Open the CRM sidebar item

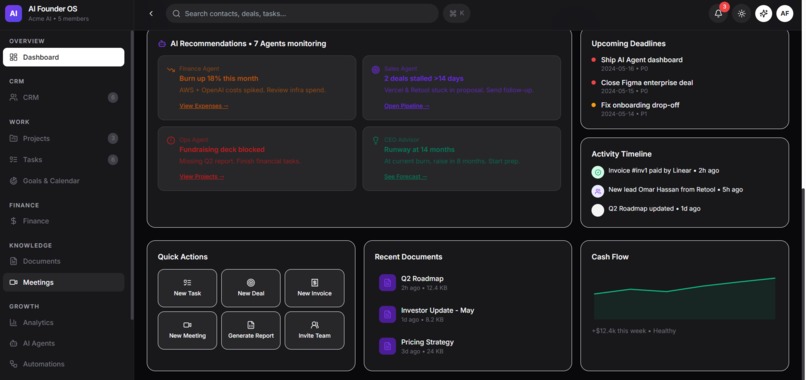pyautogui.click(x=64, y=97)
